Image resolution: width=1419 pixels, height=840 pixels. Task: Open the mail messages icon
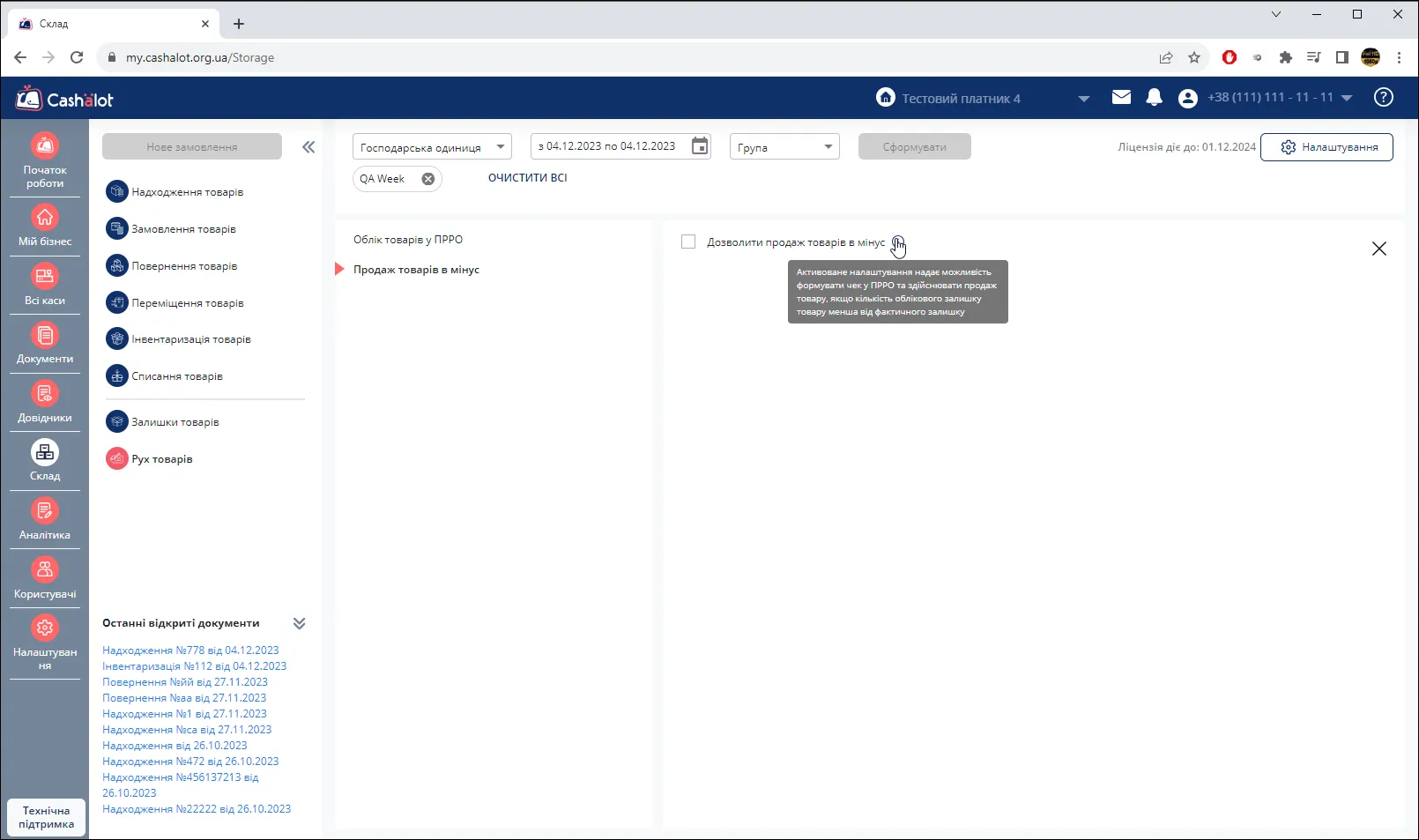coord(1121,98)
